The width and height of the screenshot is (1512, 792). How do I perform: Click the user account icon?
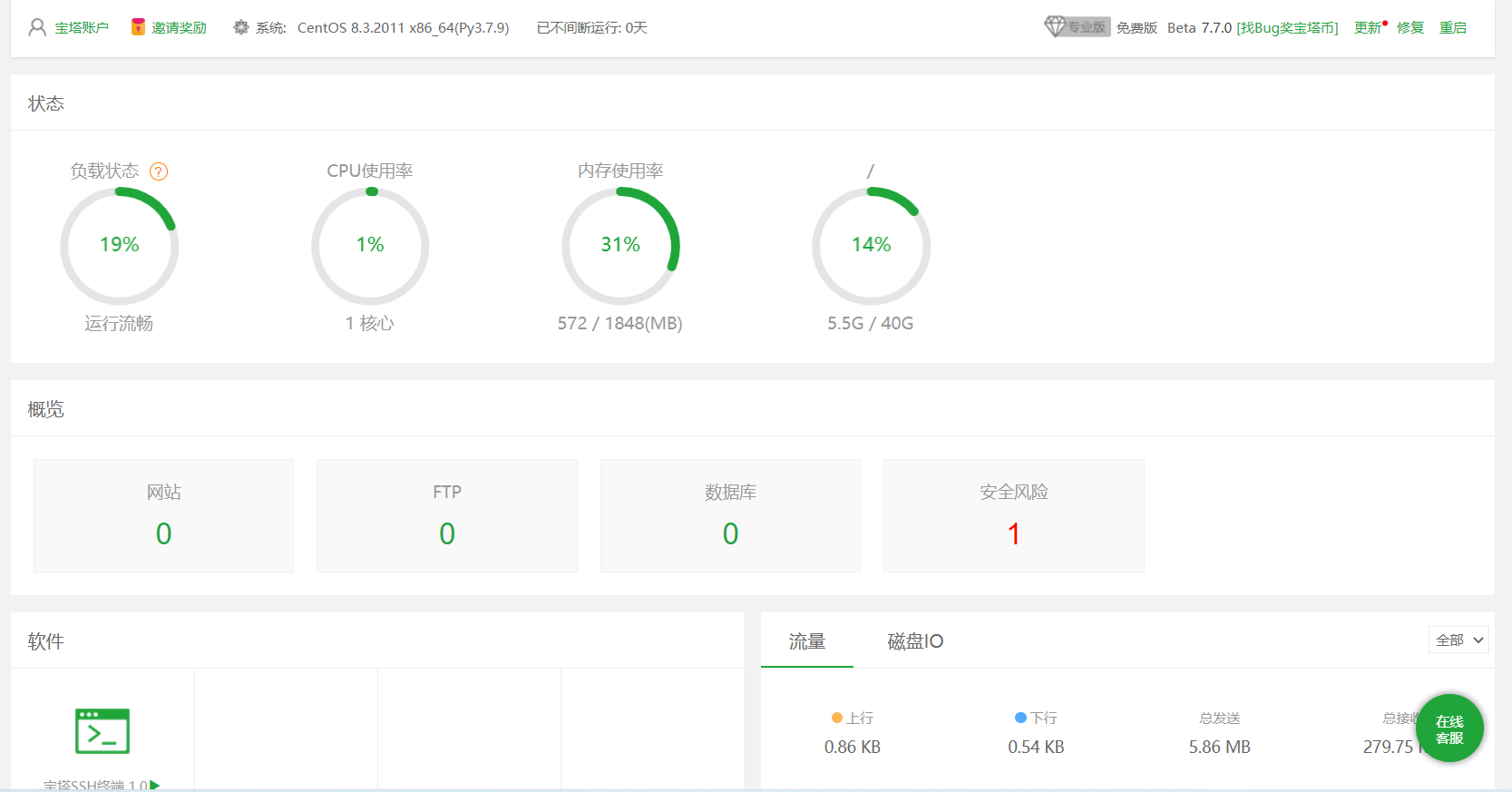37,27
